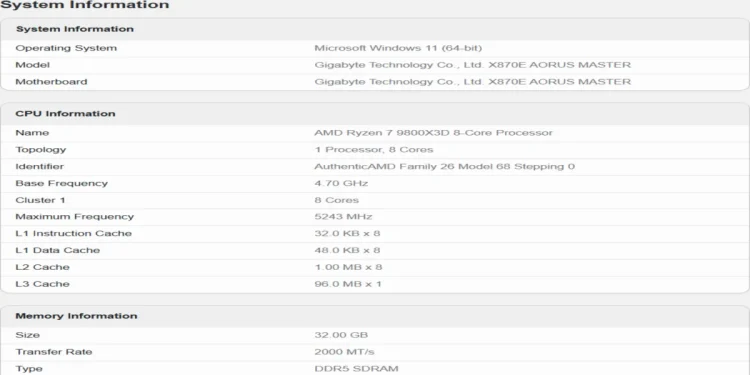Select the Base Frequency 4.70 GHz value
The width and height of the screenshot is (750, 375).
point(341,183)
